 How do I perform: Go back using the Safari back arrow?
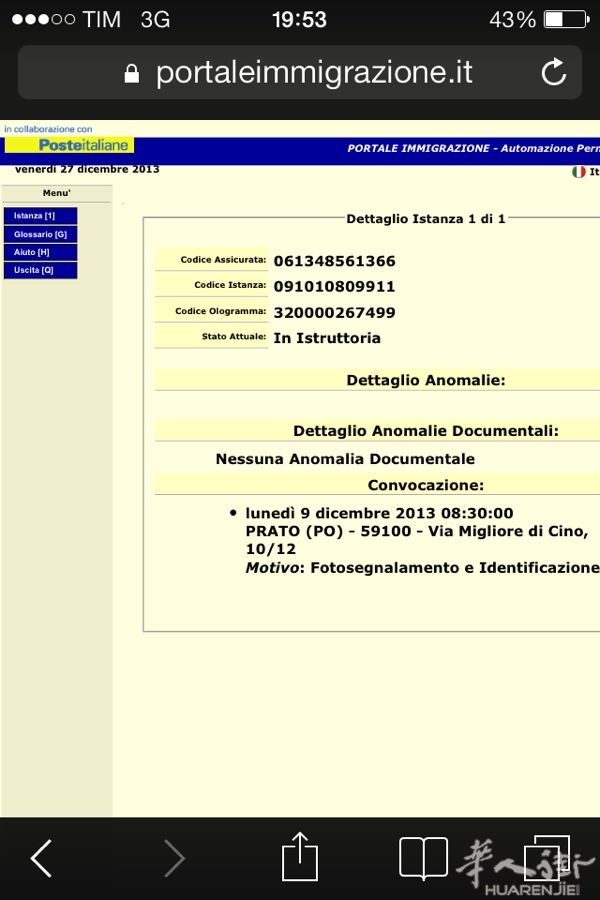[x=41, y=858]
